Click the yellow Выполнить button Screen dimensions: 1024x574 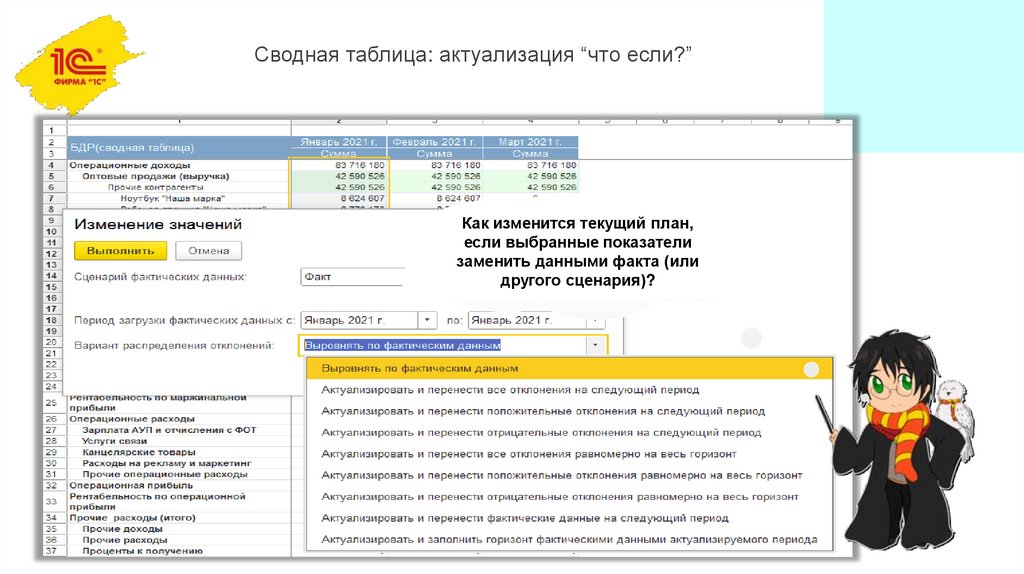120,251
